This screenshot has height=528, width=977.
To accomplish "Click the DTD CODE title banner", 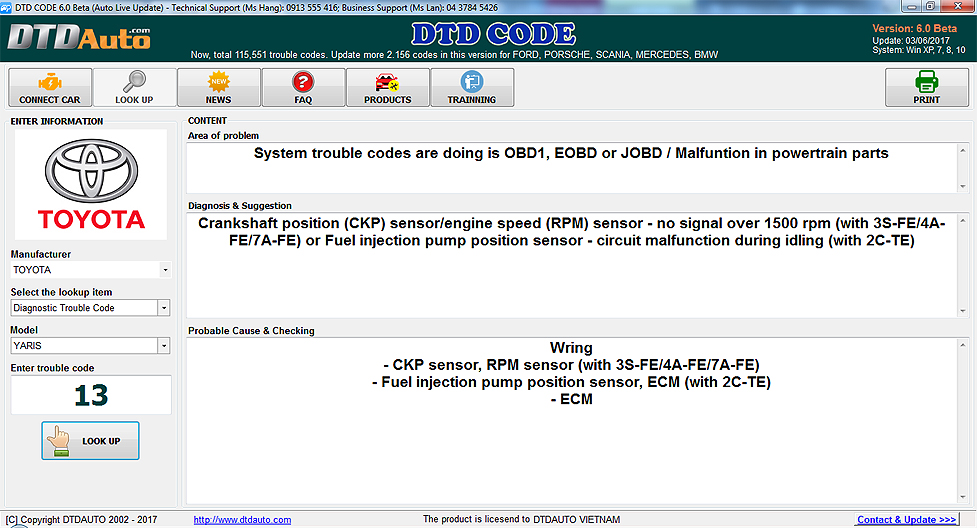I will click(493, 34).
